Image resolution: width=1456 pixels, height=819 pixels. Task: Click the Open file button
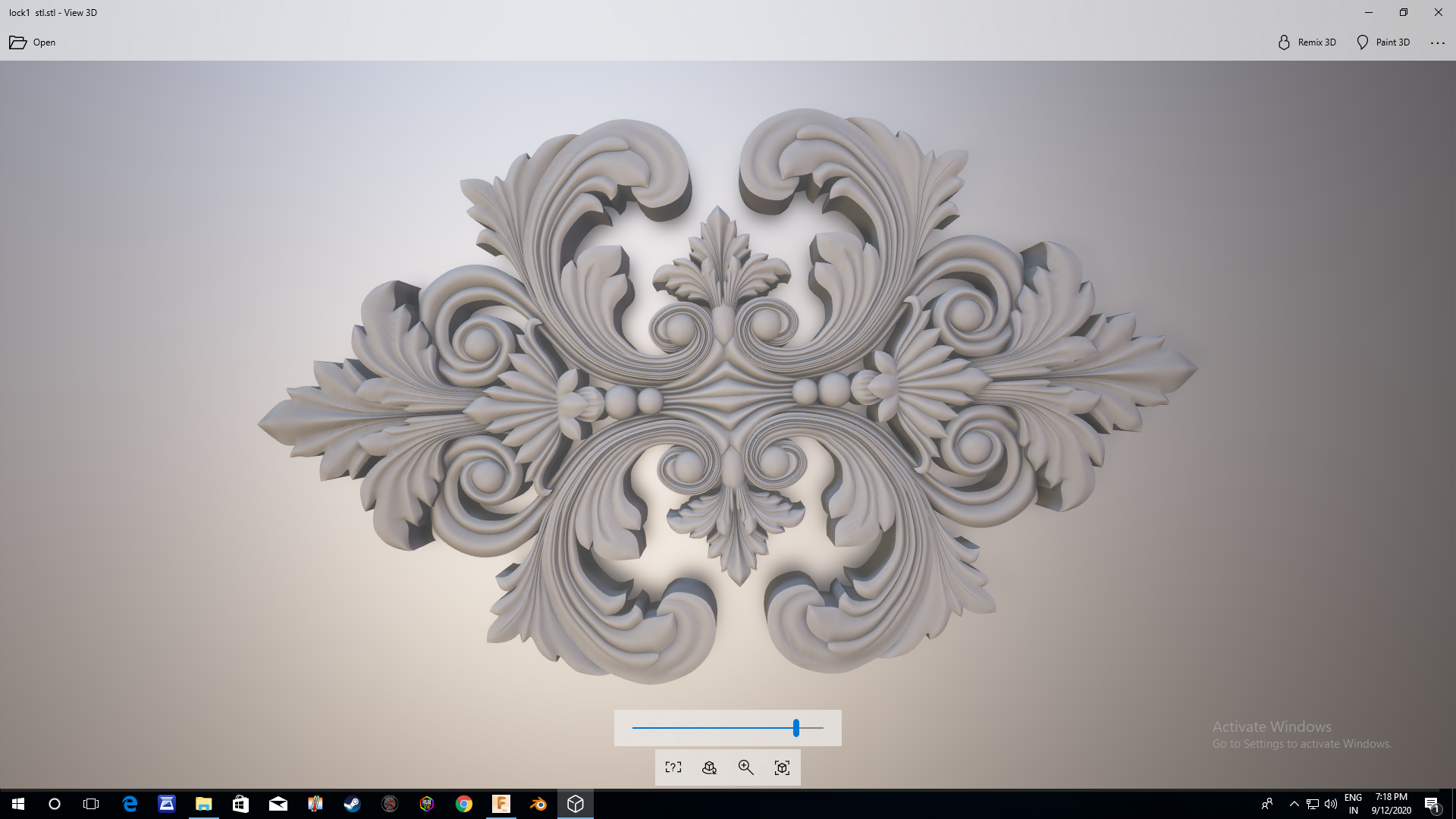[x=32, y=42]
